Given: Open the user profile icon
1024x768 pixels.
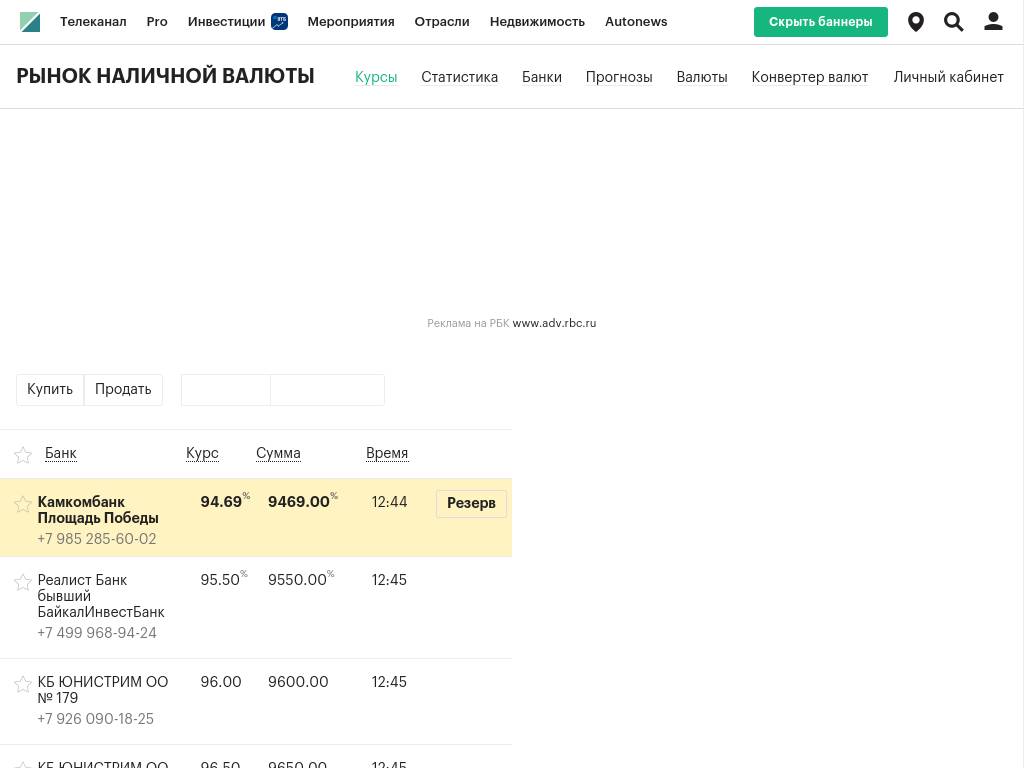Looking at the screenshot, I should click(993, 22).
